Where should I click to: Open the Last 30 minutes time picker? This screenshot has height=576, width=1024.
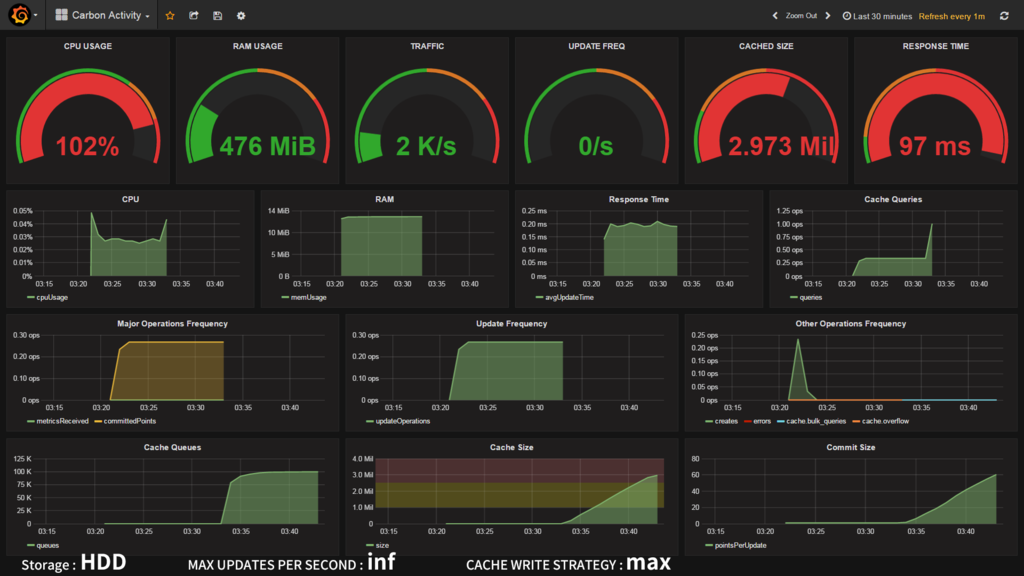(x=877, y=16)
